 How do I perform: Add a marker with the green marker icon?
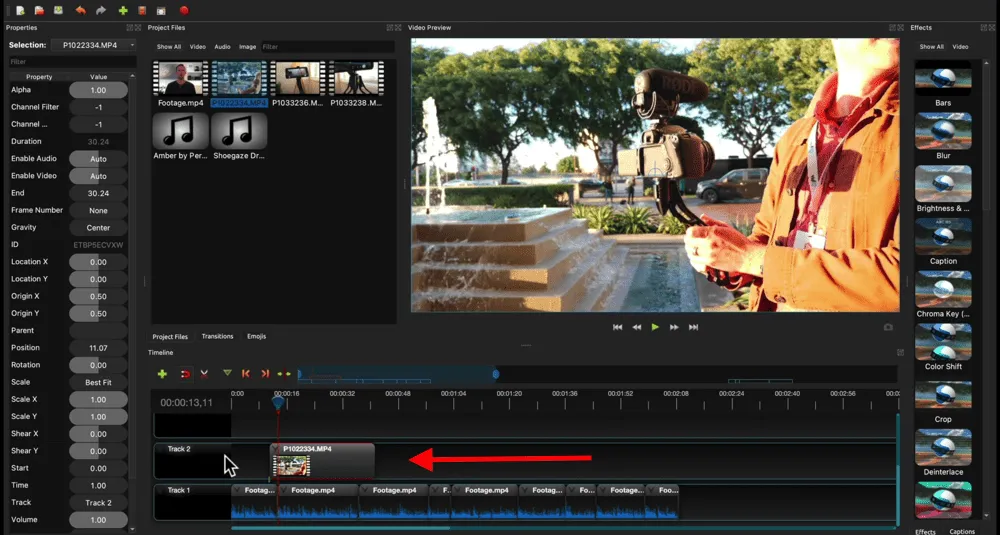tap(227, 373)
